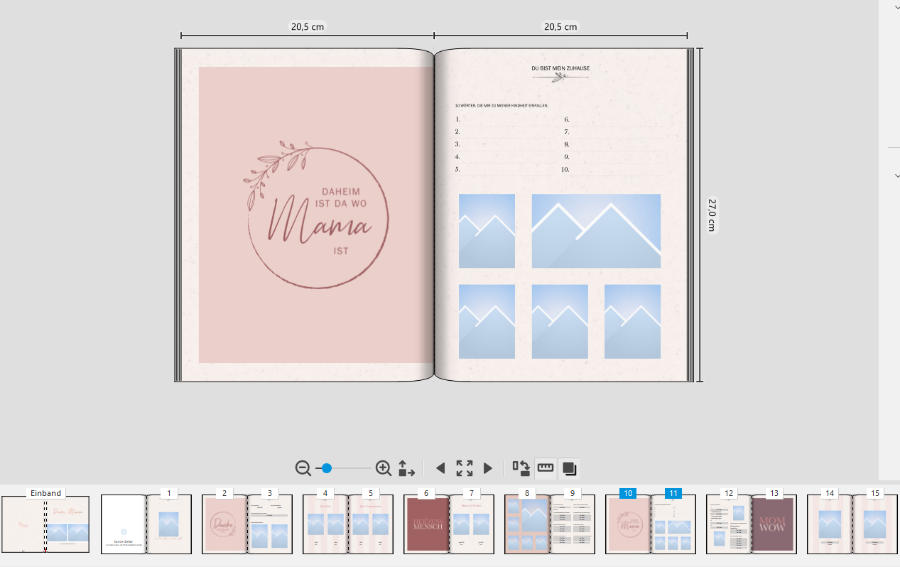Select page 2 Danke thumbnail

point(224,525)
